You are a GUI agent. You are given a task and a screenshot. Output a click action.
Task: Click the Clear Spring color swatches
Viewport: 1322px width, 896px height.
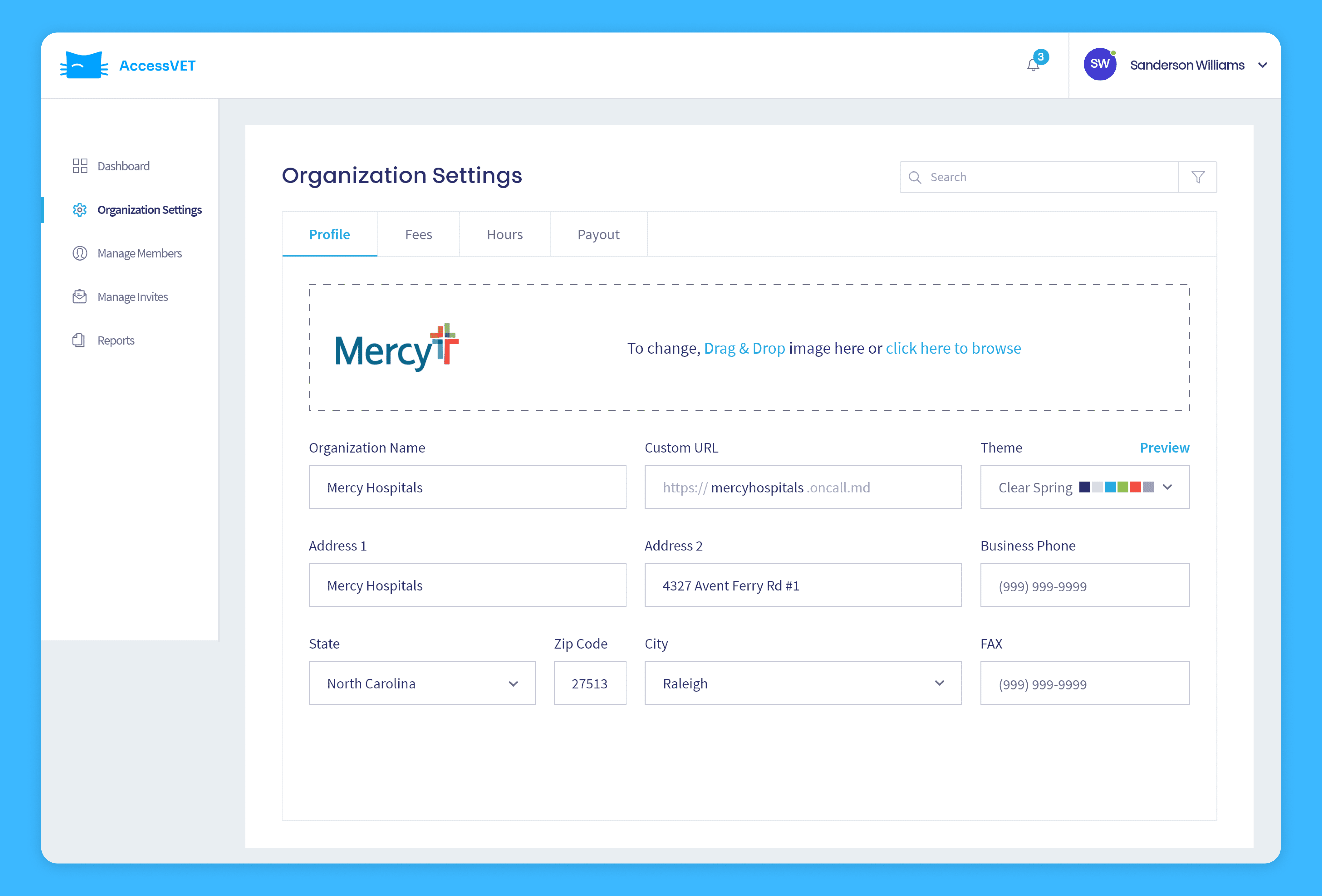pos(1116,487)
